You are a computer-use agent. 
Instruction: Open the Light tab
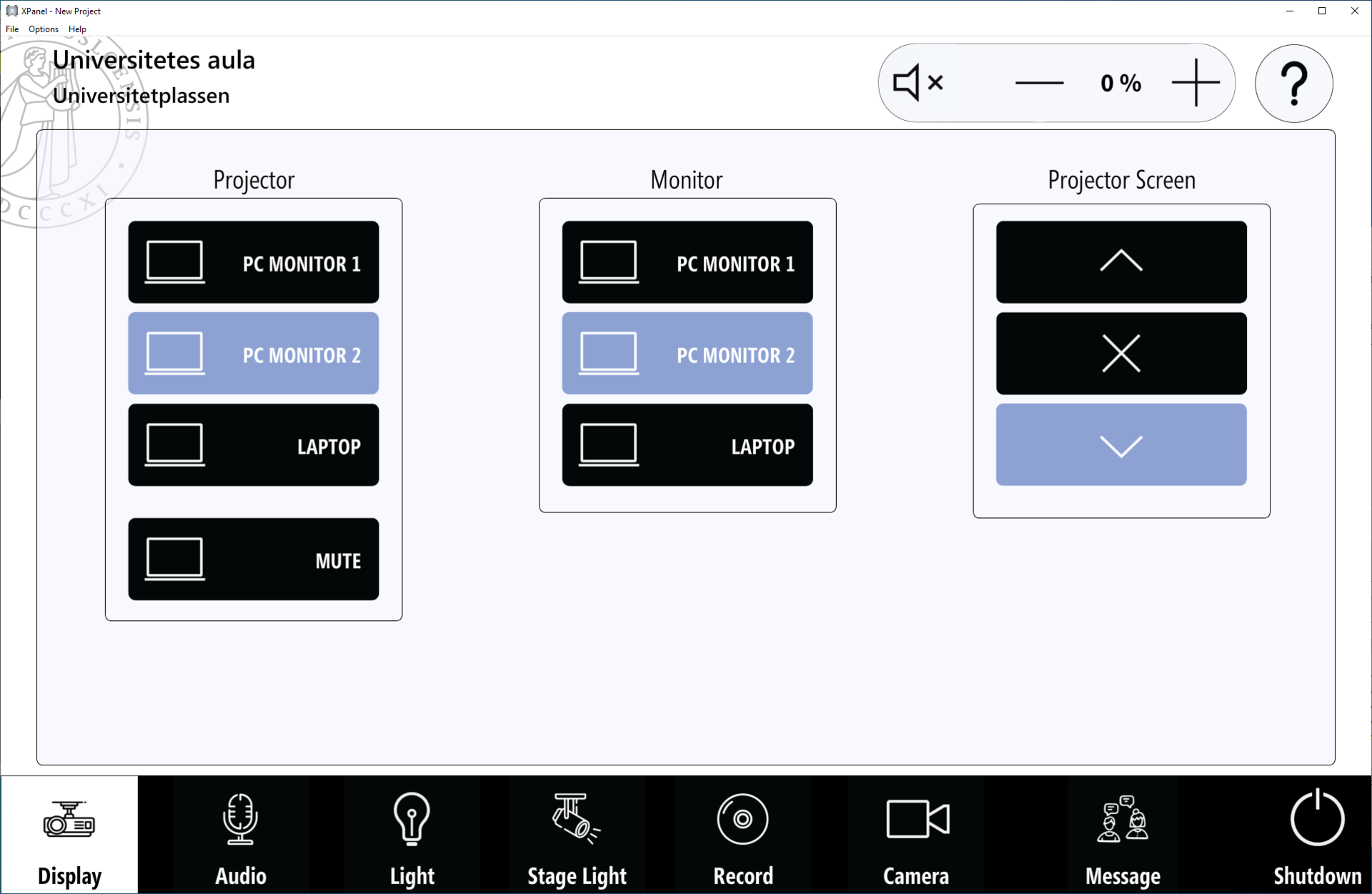tap(412, 835)
